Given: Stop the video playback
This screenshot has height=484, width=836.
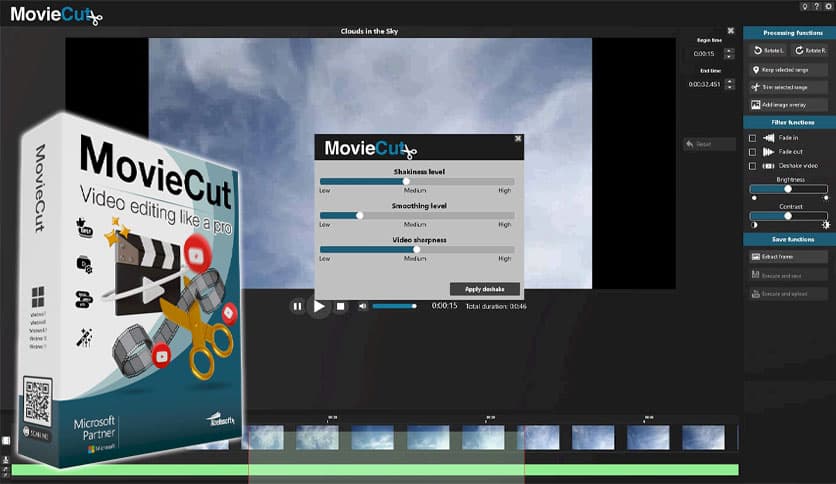Looking at the screenshot, I should [x=340, y=306].
